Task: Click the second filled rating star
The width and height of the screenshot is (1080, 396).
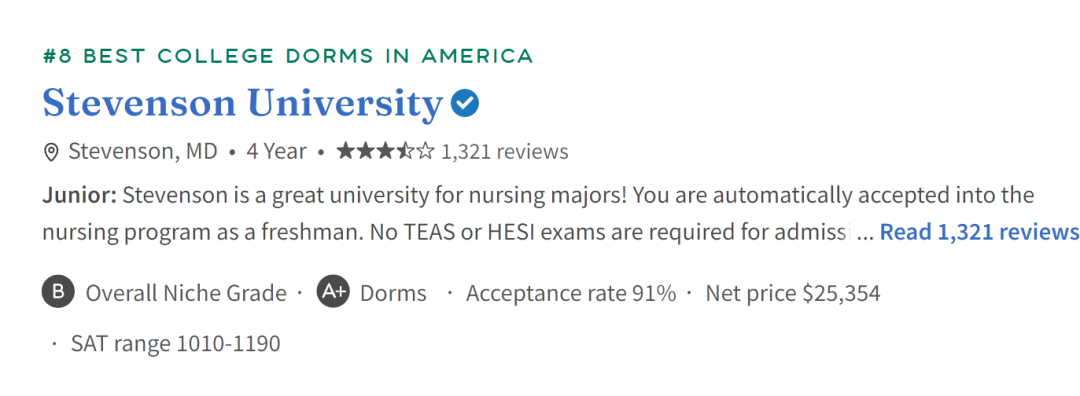Action: point(366,151)
